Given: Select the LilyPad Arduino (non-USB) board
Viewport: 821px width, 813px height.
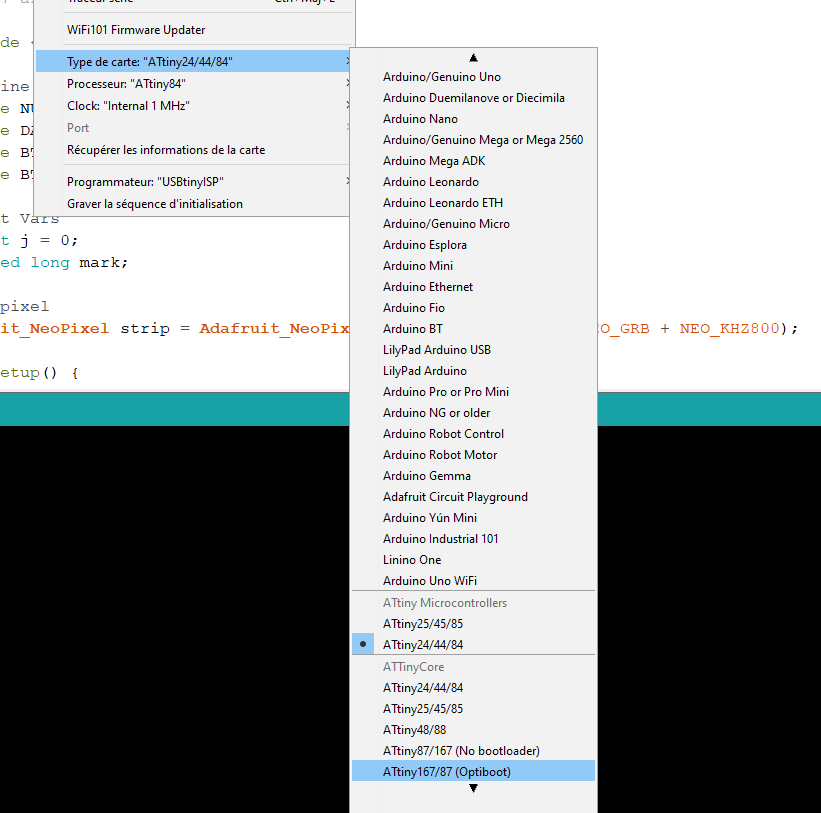Looking at the screenshot, I should 473,371.
